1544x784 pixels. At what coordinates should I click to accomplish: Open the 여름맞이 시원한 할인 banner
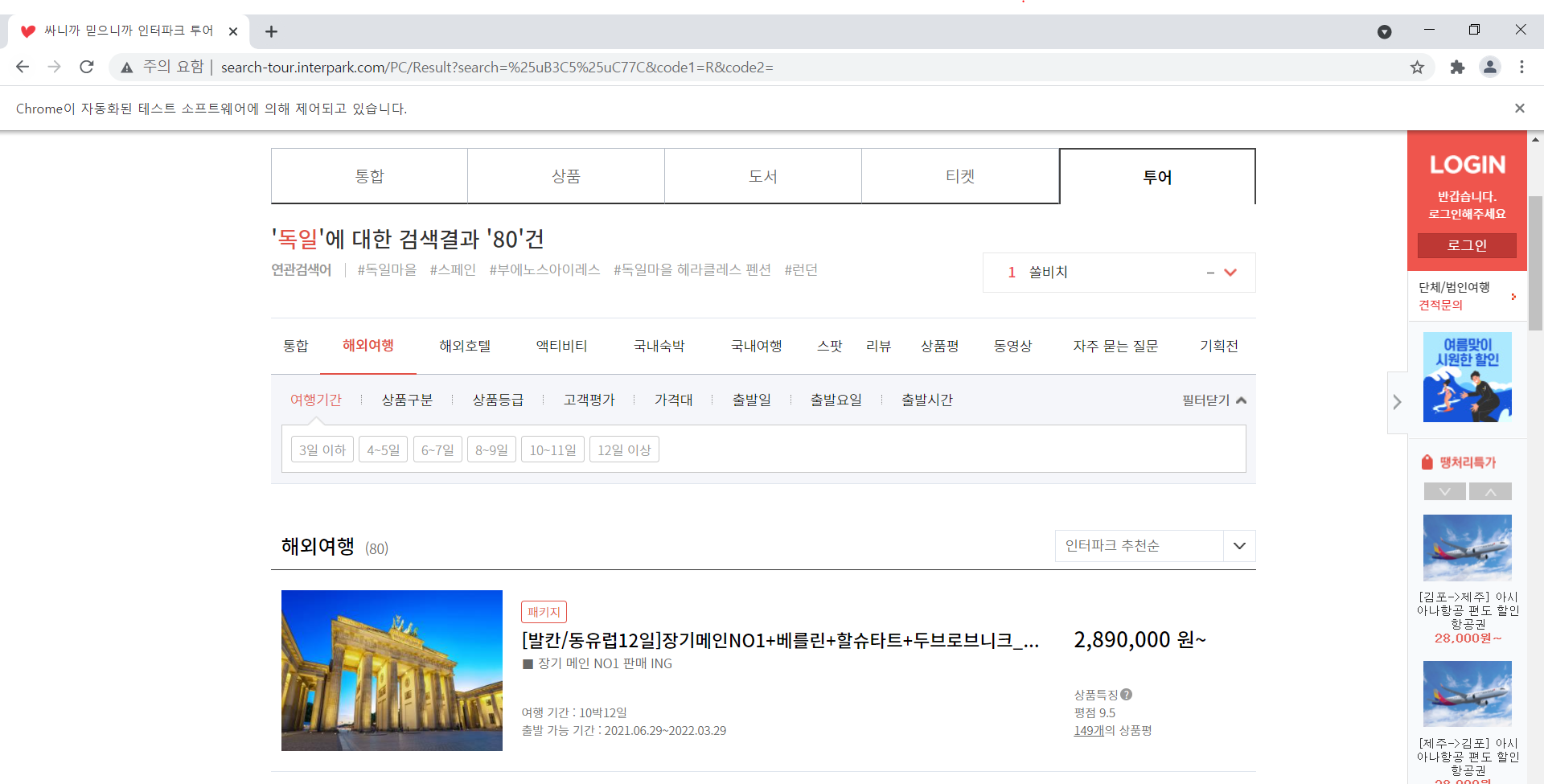tap(1468, 377)
